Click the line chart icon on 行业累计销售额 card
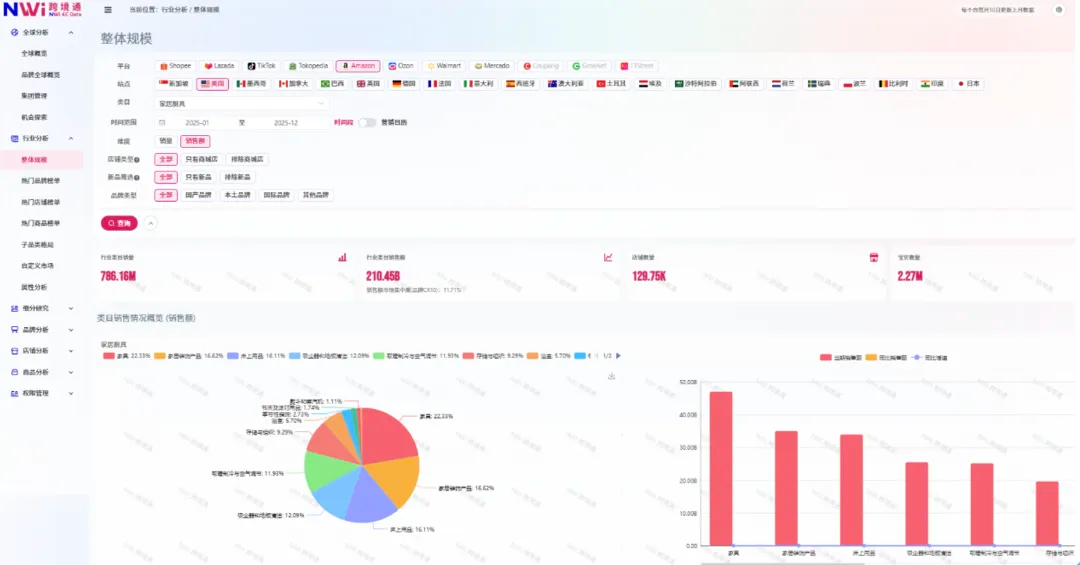 click(608, 257)
